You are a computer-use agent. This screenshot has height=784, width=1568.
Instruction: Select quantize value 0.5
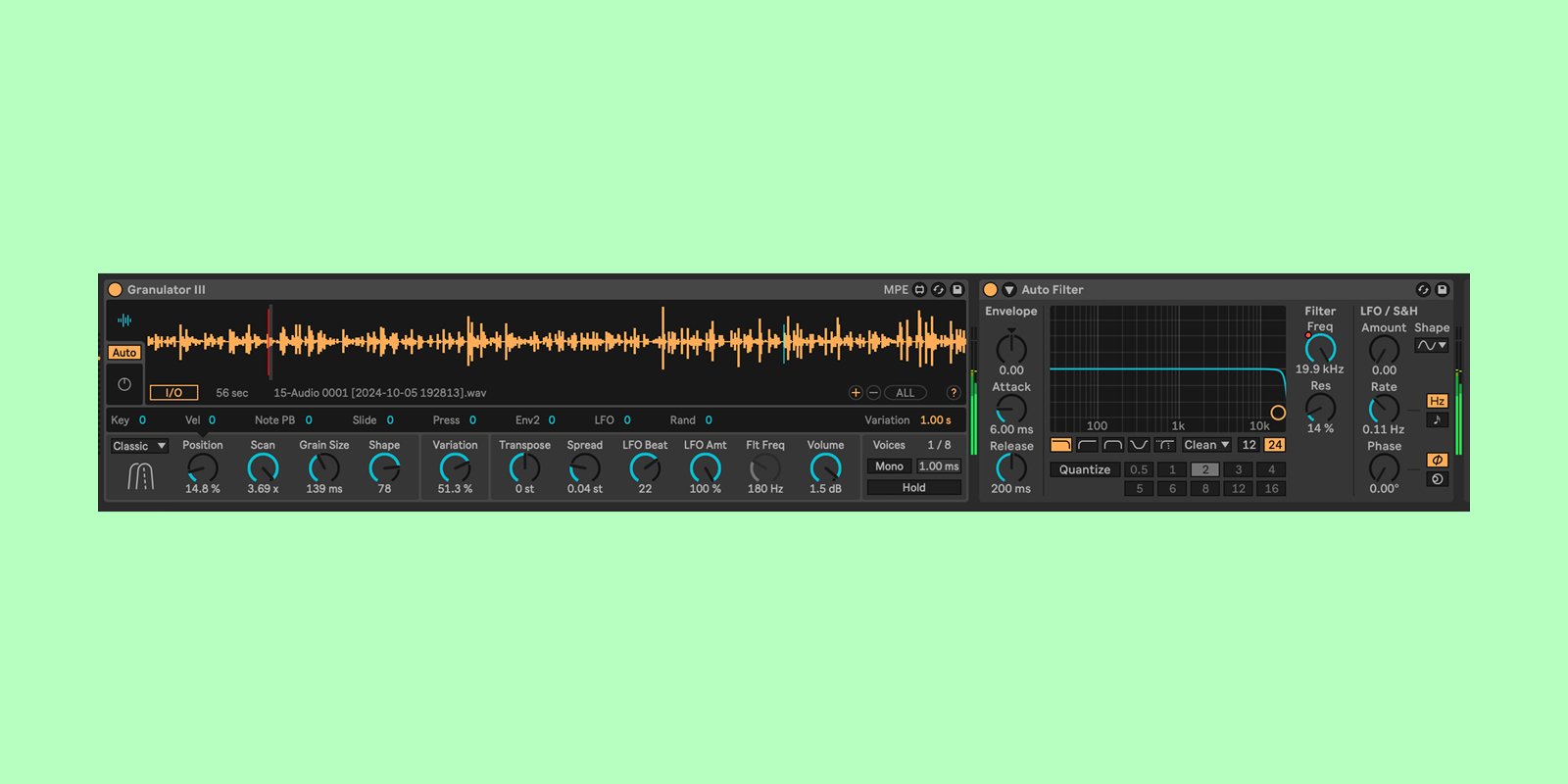[x=1139, y=469]
